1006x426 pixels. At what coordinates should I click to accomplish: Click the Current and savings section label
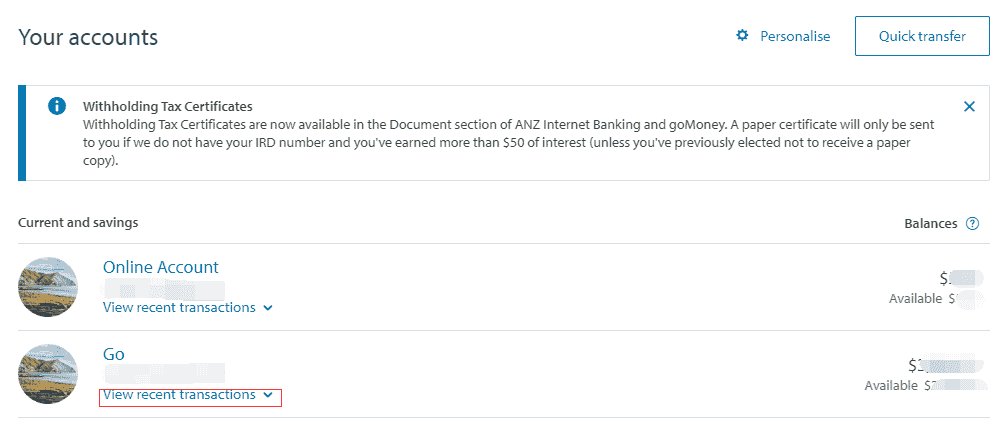coord(78,222)
